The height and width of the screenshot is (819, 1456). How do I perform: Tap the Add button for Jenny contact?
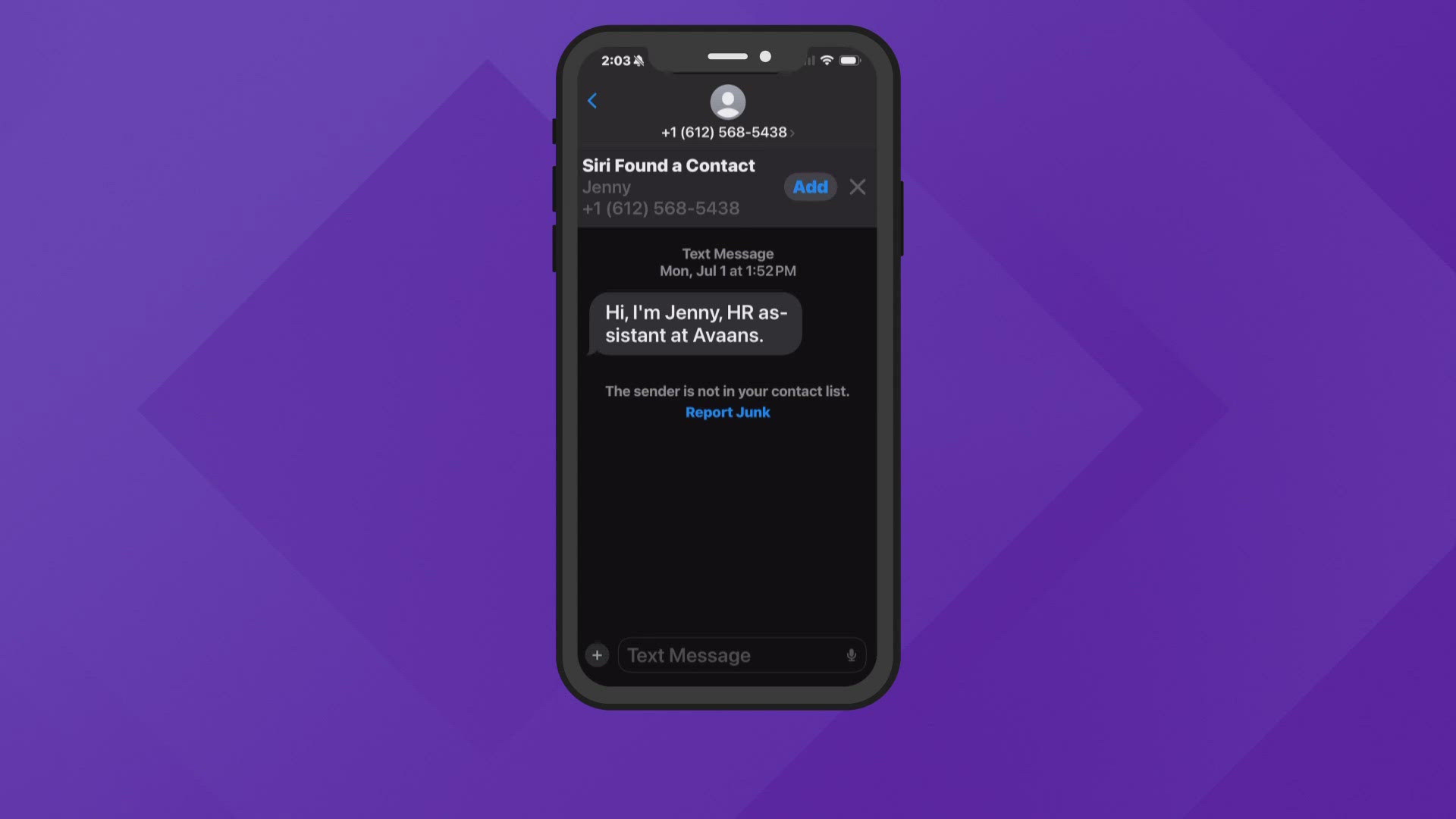[810, 186]
